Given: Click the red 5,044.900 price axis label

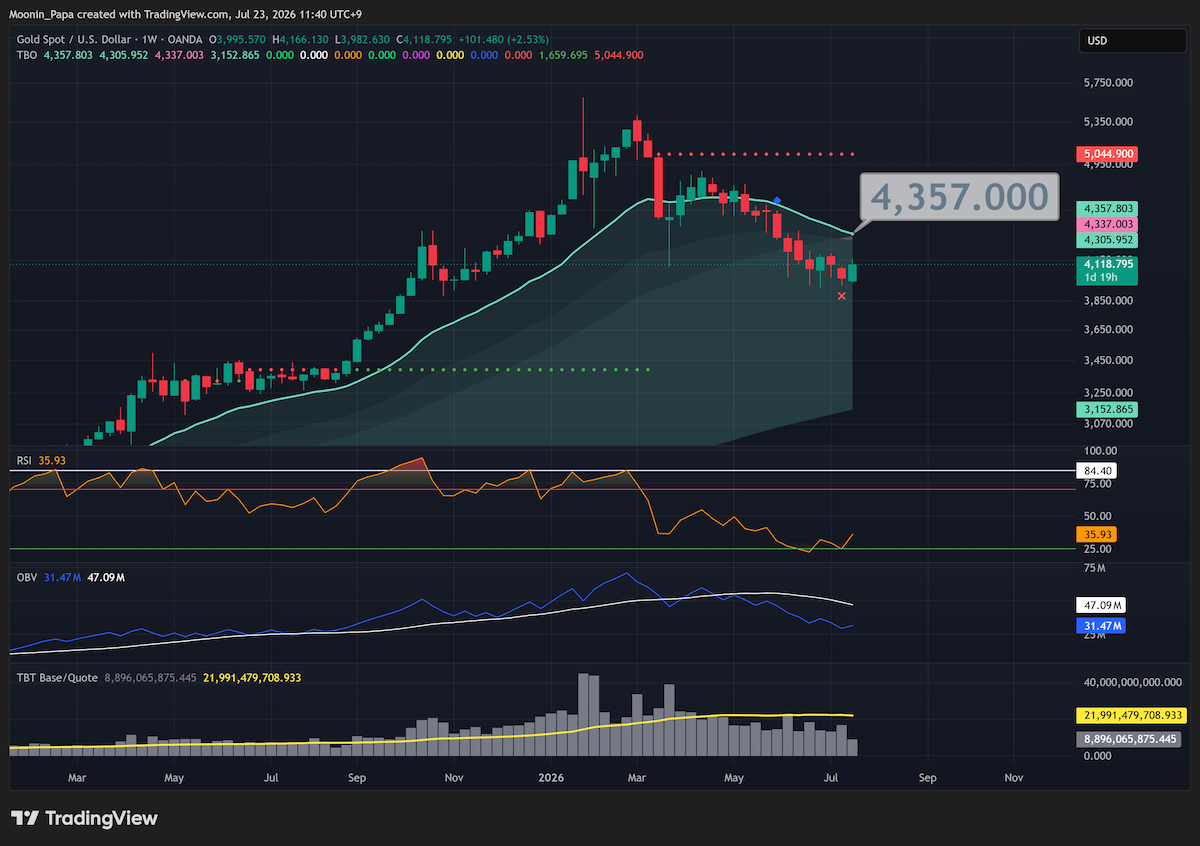Looking at the screenshot, I should pyautogui.click(x=1107, y=154).
